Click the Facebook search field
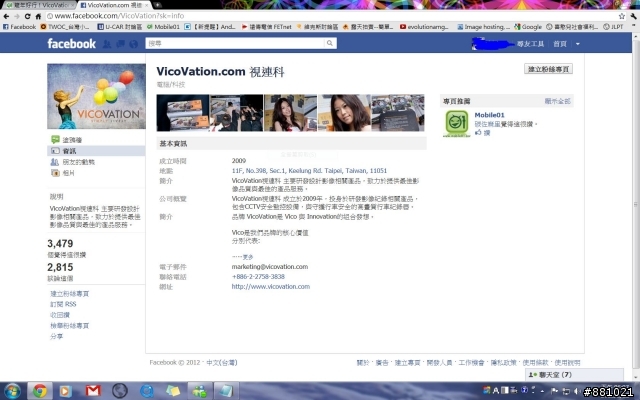Screen dimensions: 640x400 pyautogui.click(x=236, y=43)
